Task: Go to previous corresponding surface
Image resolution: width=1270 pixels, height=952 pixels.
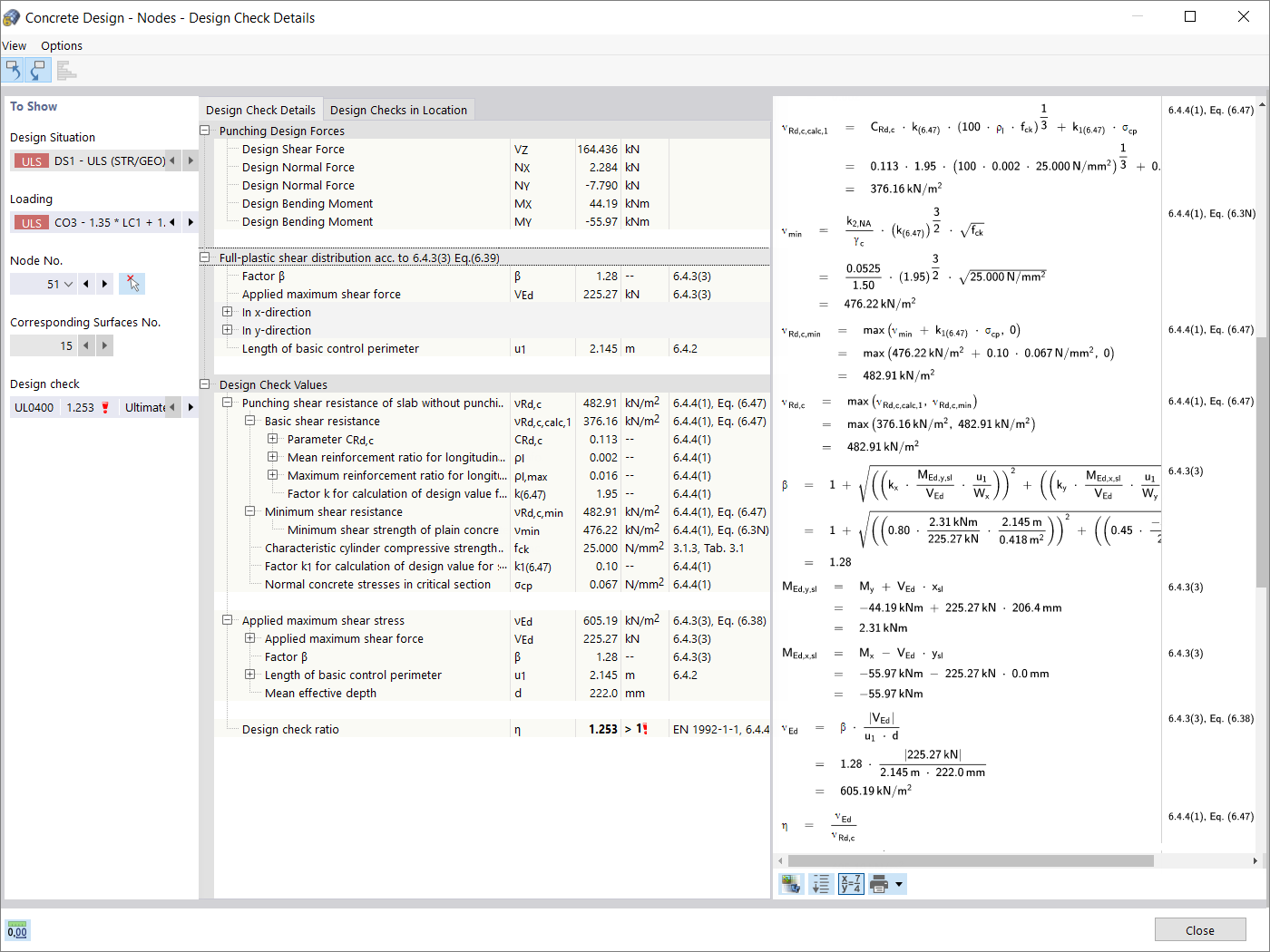Action: [86, 345]
